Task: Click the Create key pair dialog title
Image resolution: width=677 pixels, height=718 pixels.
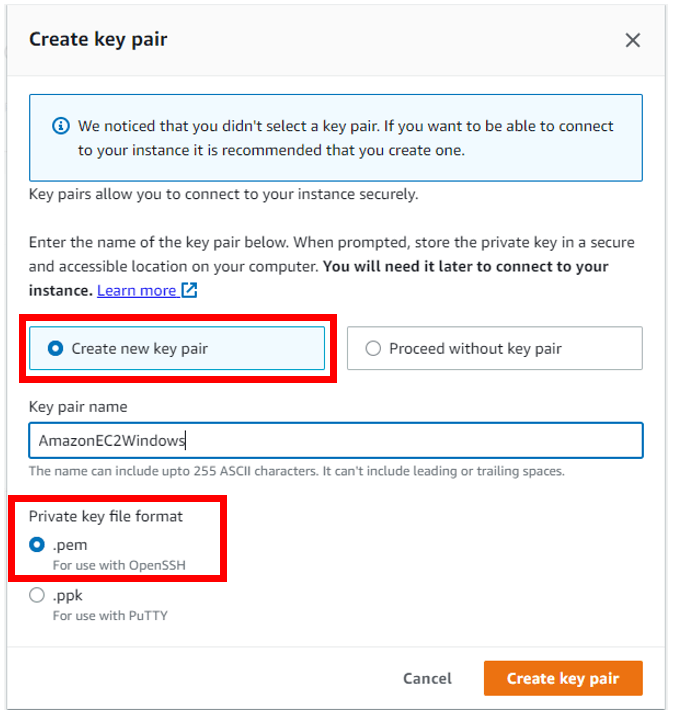Action: tap(98, 40)
